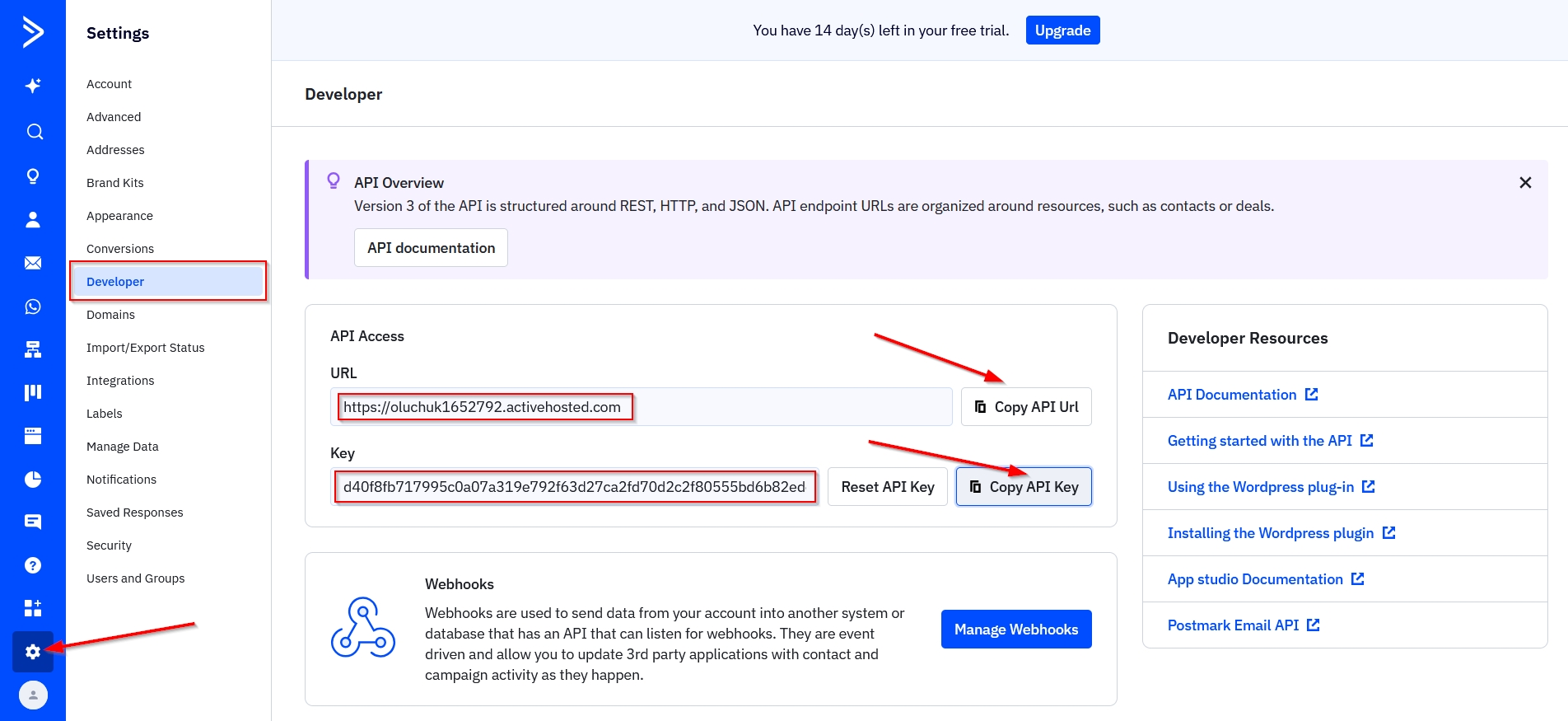The width and height of the screenshot is (1568, 721).
Task: Open Saved Responses settings
Action: (135, 513)
